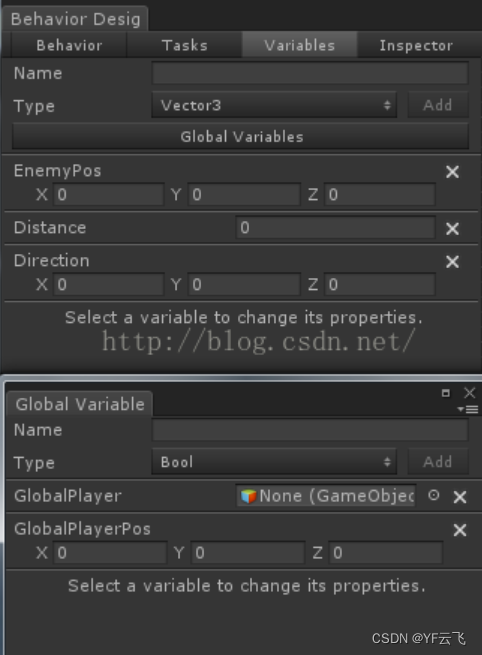The width and height of the screenshot is (482, 655).
Task: Open the Bool type dropdown
Action: click(274, 462)
